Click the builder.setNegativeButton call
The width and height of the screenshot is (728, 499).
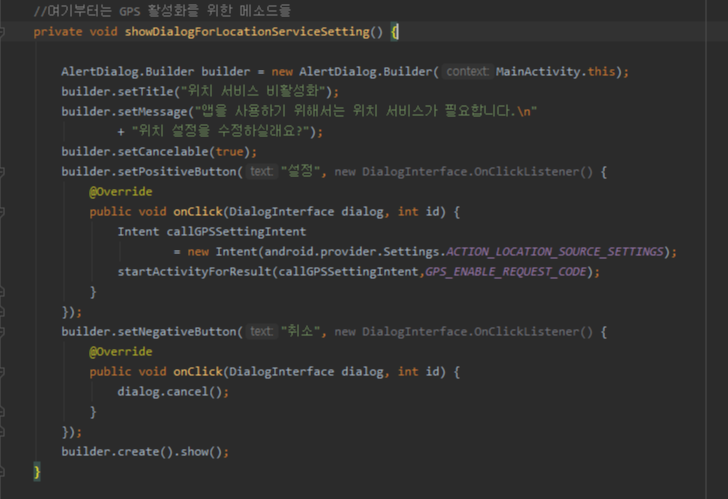point(149,331)
